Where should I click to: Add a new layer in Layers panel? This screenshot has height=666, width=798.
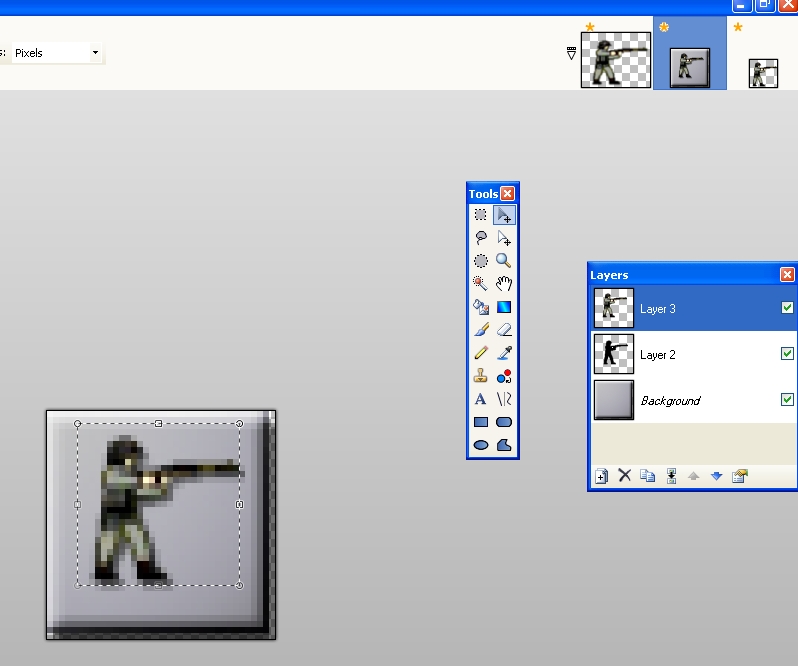[x=601, y=476]
